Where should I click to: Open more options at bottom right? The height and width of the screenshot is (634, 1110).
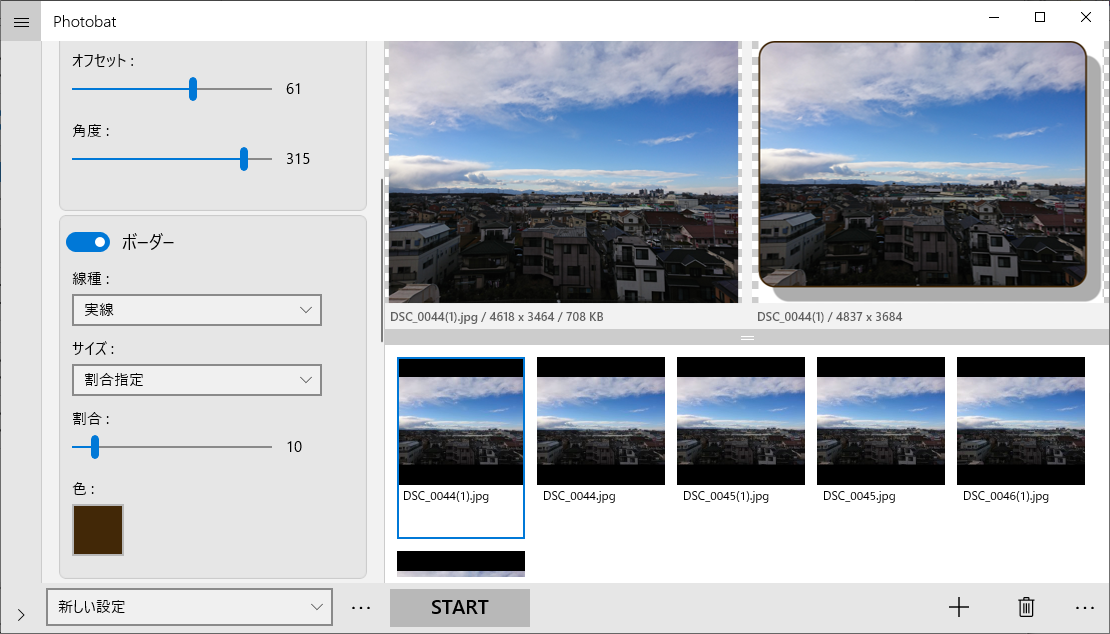1085,607
